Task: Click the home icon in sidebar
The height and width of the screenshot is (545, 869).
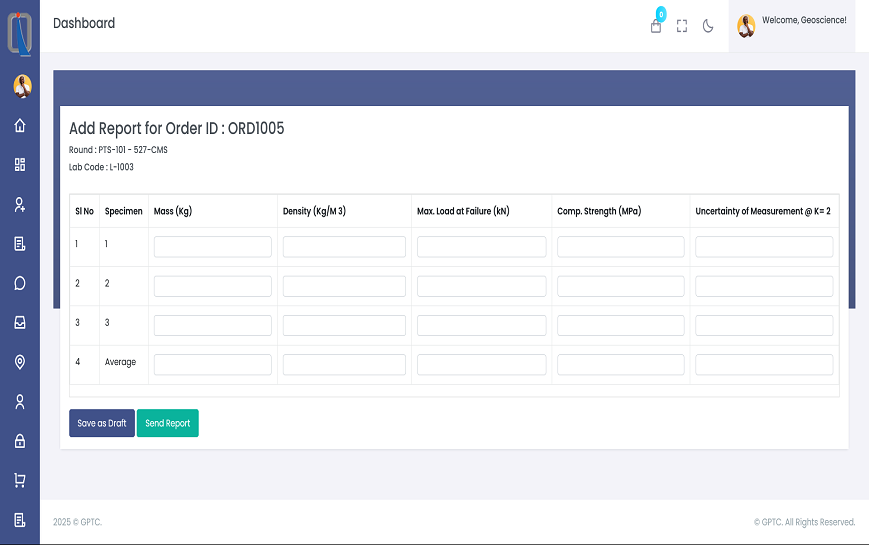Action: (20, 126)
